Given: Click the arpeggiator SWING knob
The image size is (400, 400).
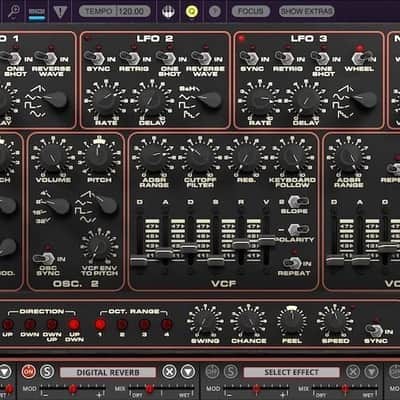Looking at the screenshot, I should coord(205,321).
